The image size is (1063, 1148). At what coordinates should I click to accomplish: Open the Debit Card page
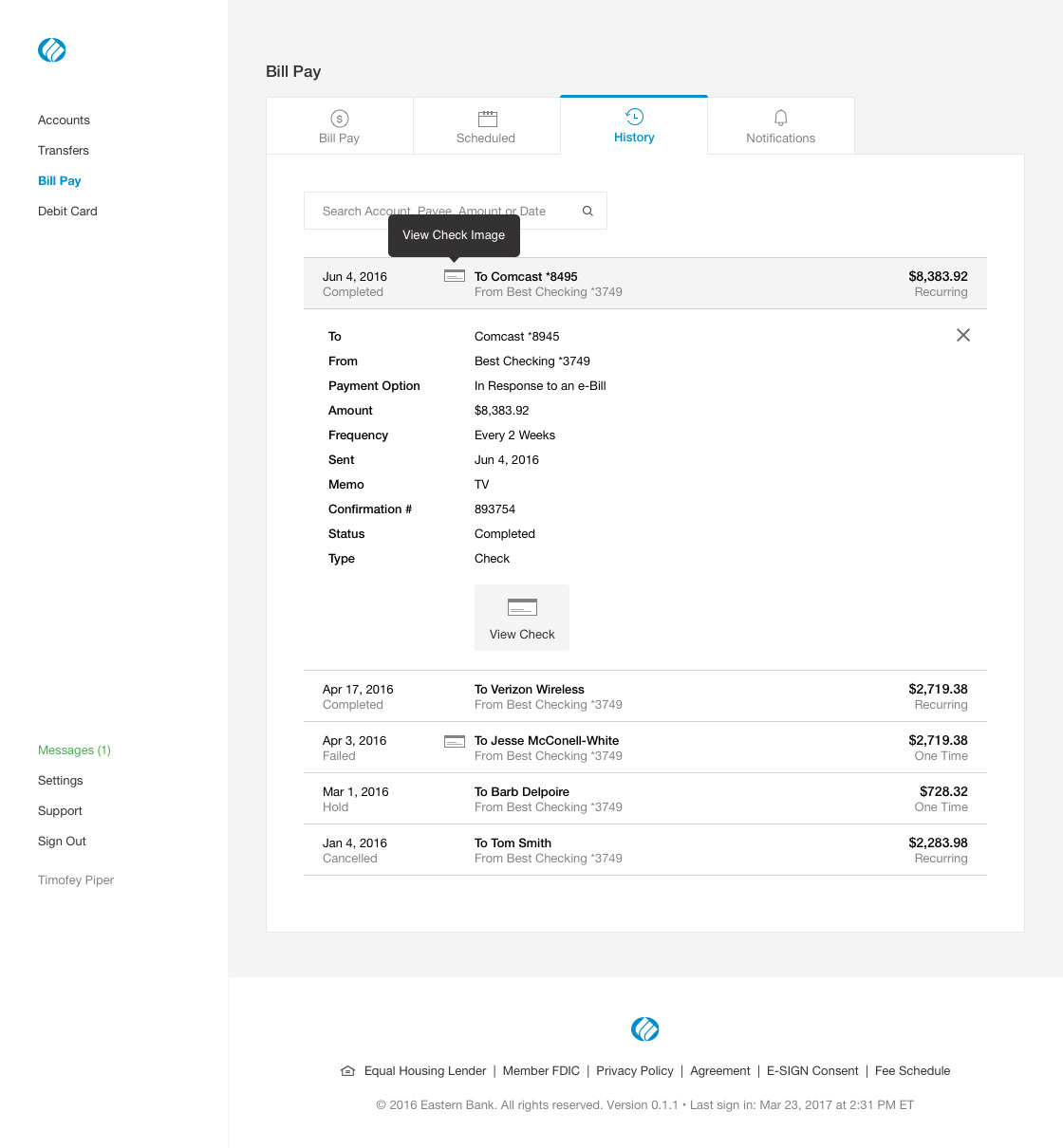click(67, 212)
